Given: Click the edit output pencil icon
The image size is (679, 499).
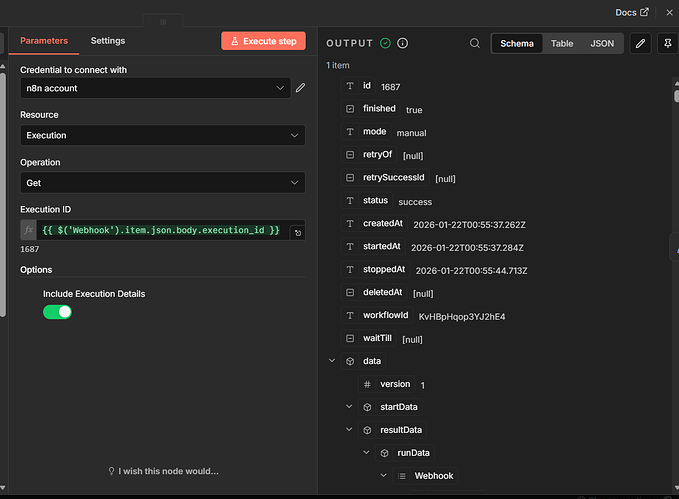Looking at the screenshot, I should tap(641, 44).
